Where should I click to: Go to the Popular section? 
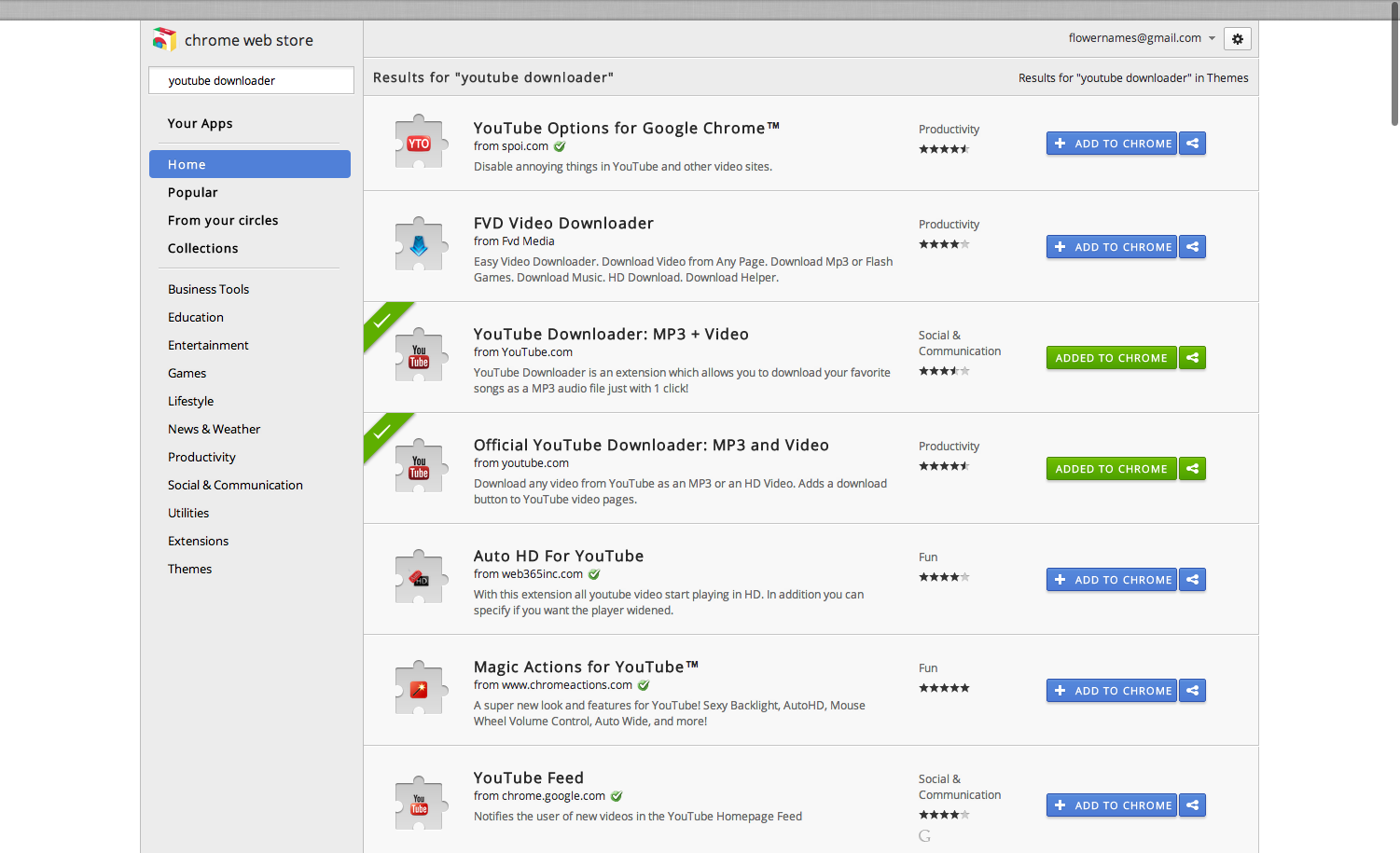click(193, 192)
